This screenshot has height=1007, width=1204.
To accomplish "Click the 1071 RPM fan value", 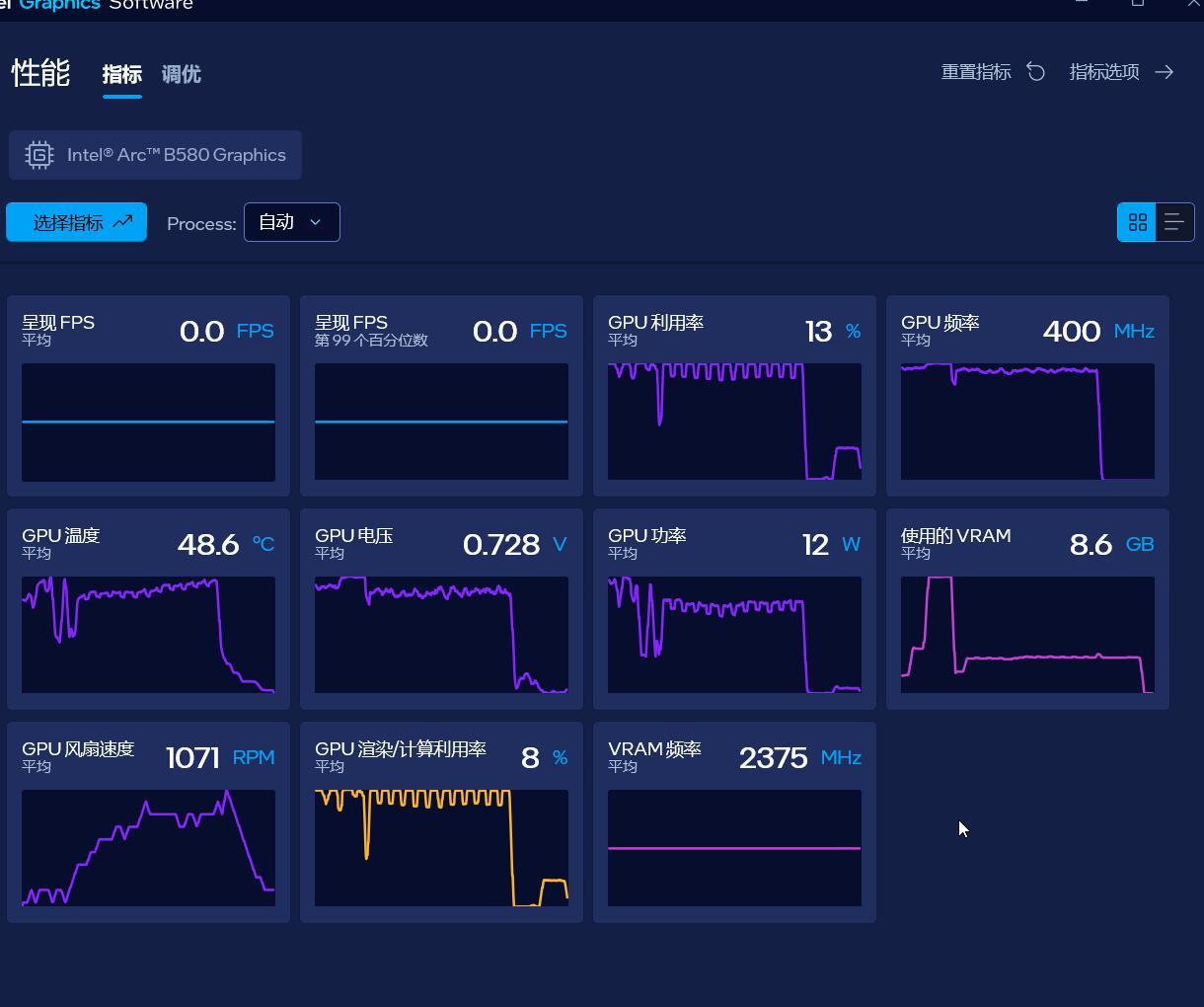I will [x=192, y=757].
